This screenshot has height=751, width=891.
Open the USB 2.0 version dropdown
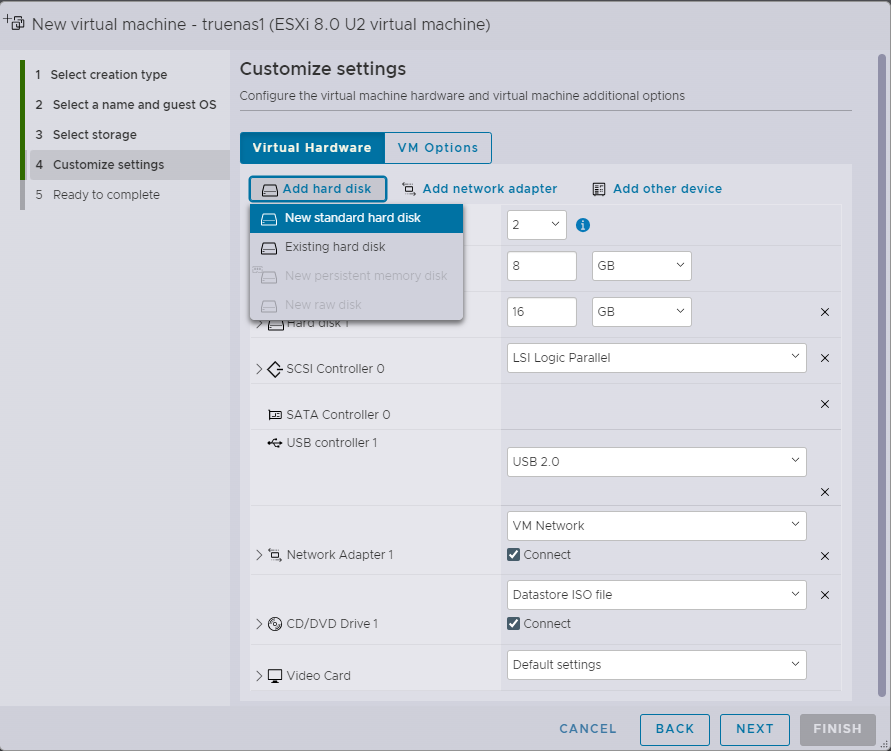click(656, 462)
